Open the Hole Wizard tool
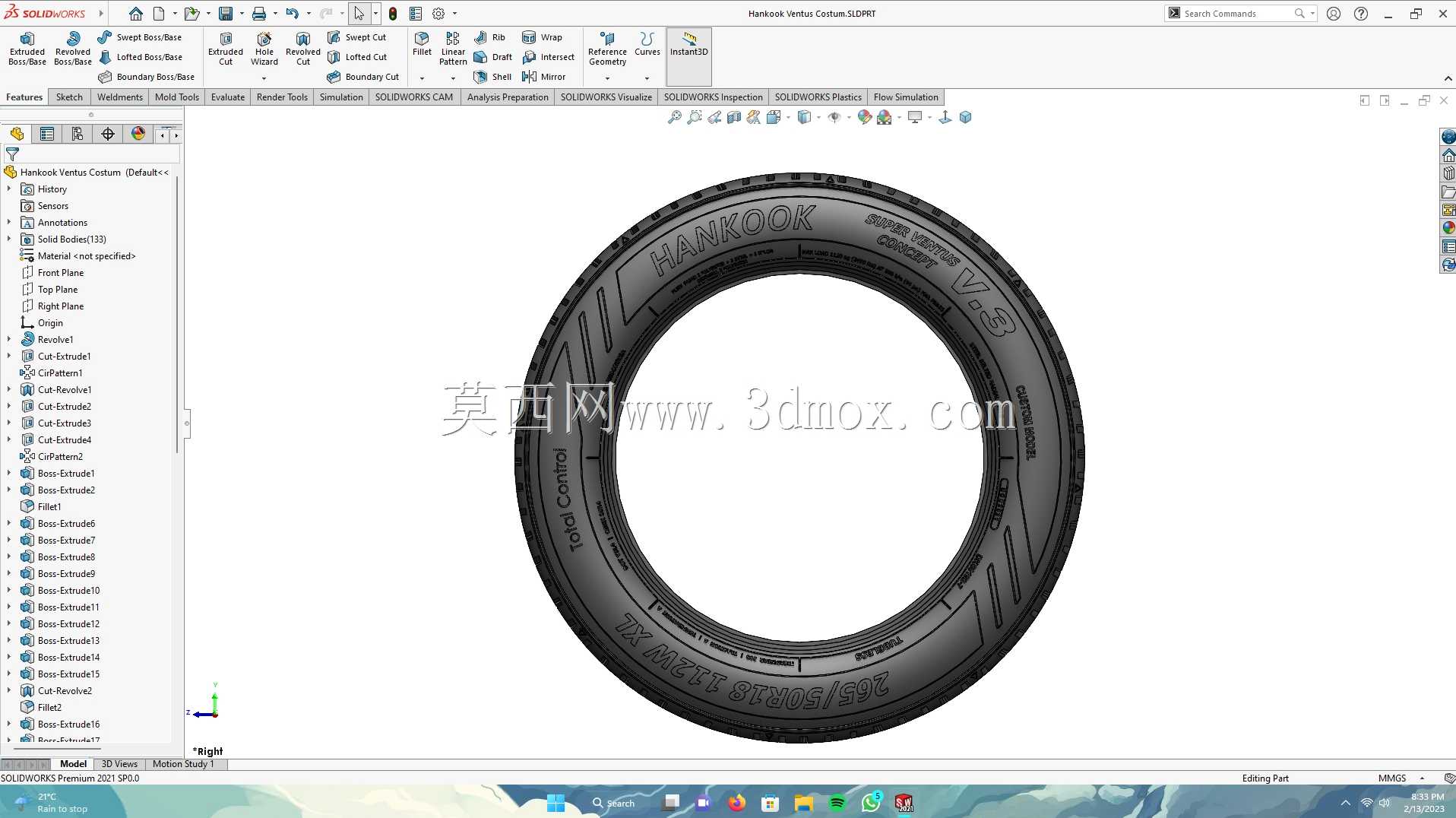This screenshot has width=1456, height=818. (264, 49)
